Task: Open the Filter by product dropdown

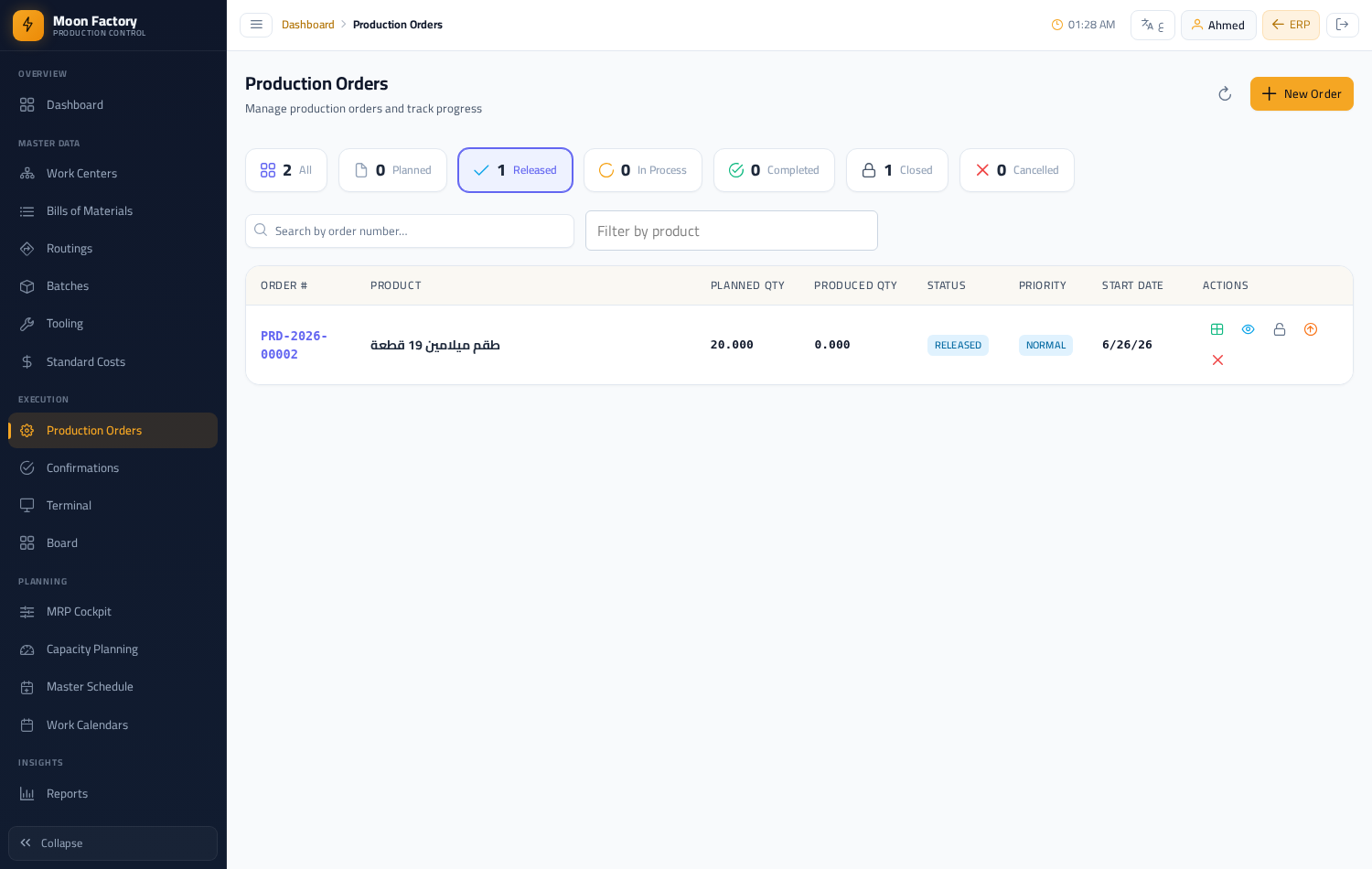Action: click(732, 231)
